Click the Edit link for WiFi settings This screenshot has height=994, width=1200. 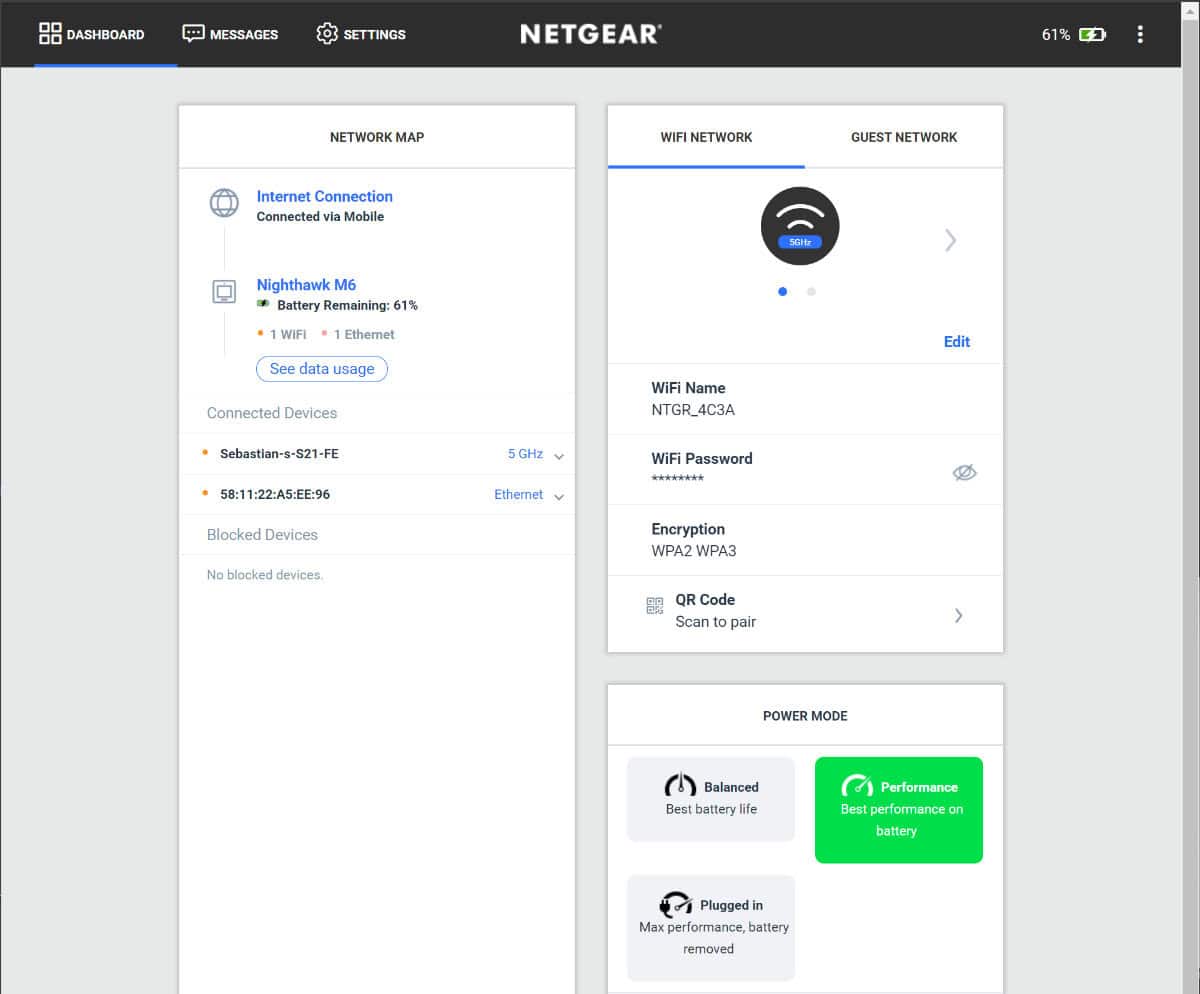957,341
